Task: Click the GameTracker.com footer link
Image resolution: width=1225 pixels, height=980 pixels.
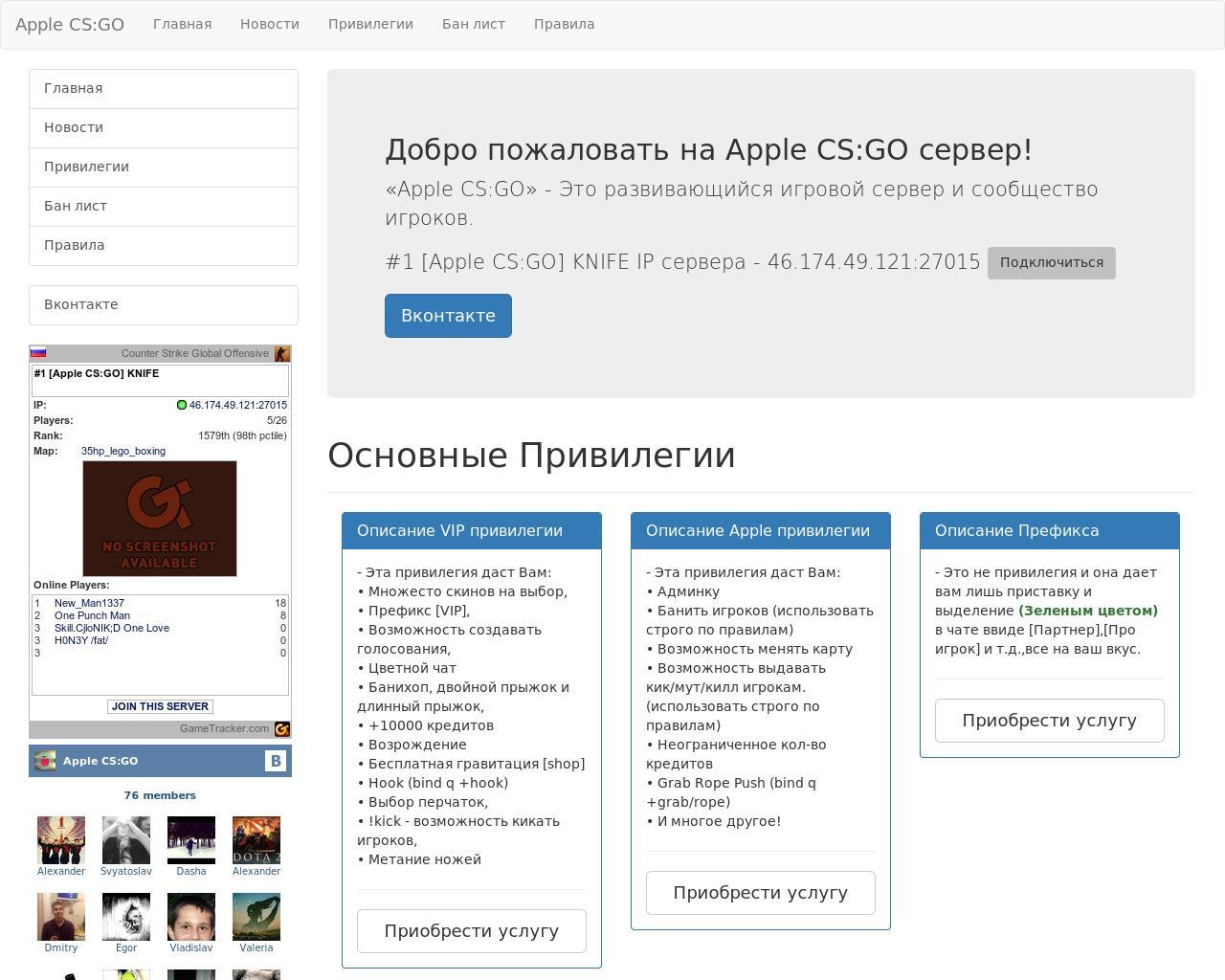Action: point(225,728)
